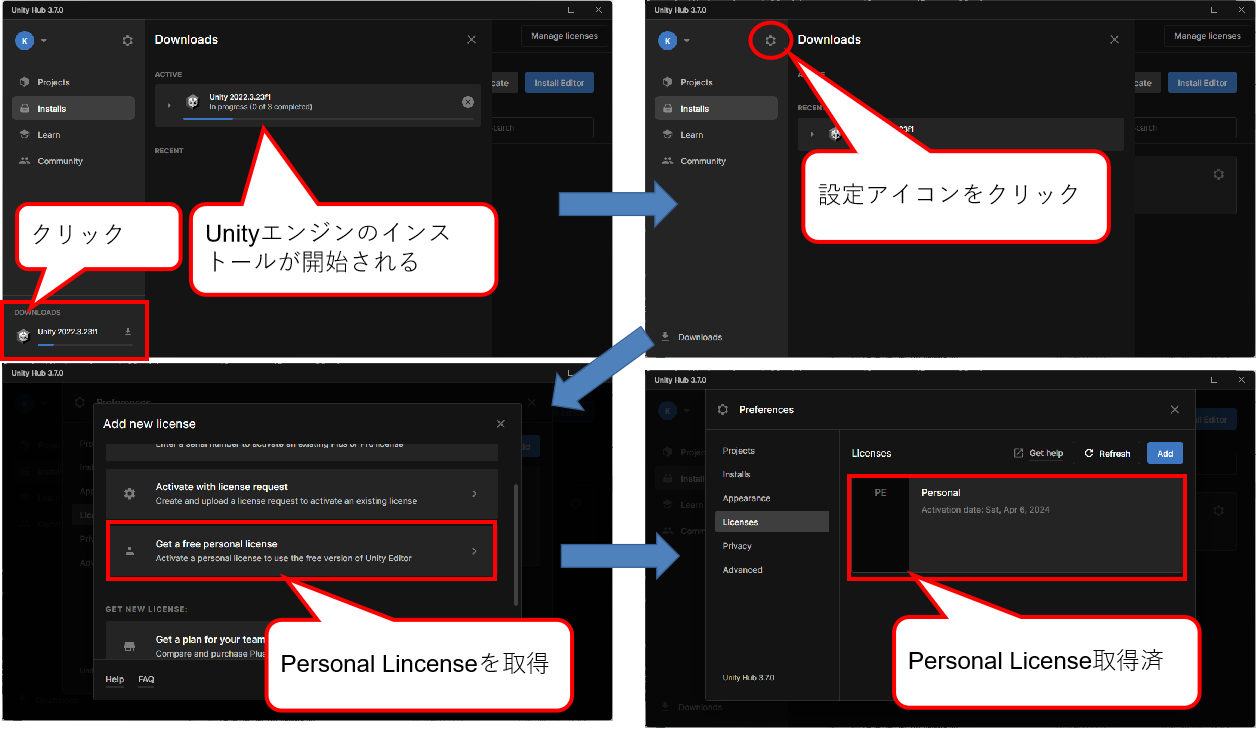
Task: Open the Downloads link at sidebar bottom
Action: [700, 337]
